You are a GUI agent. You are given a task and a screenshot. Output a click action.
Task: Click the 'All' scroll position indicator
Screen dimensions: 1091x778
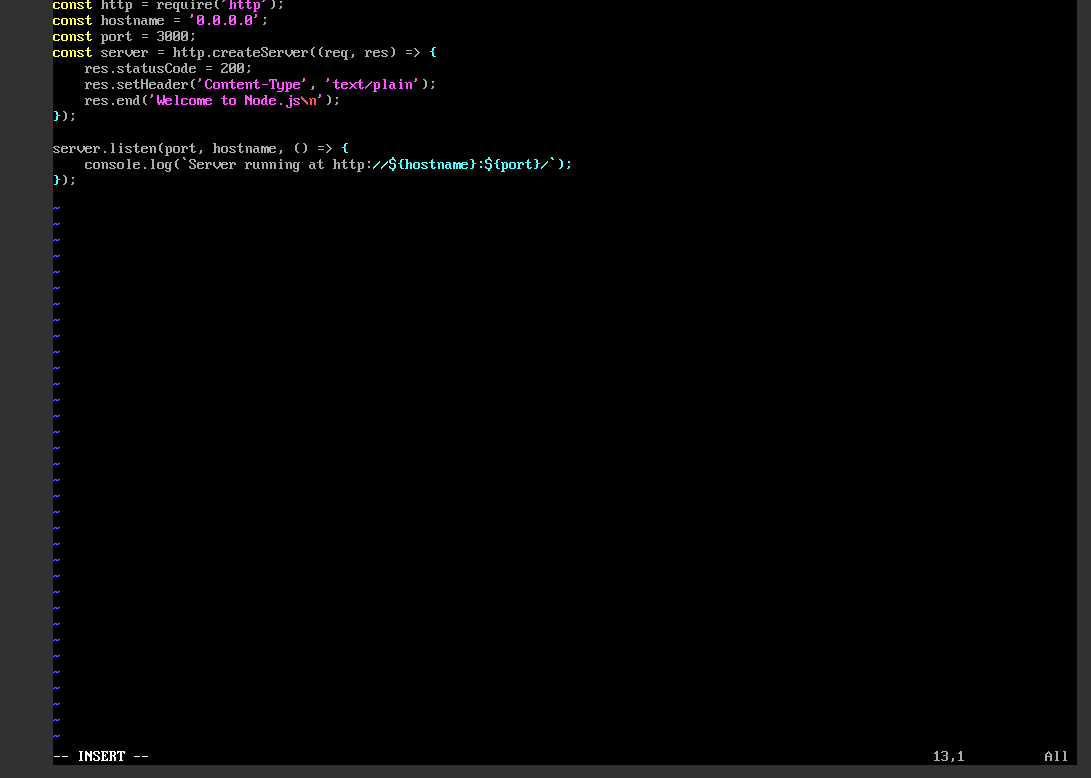1056,757
